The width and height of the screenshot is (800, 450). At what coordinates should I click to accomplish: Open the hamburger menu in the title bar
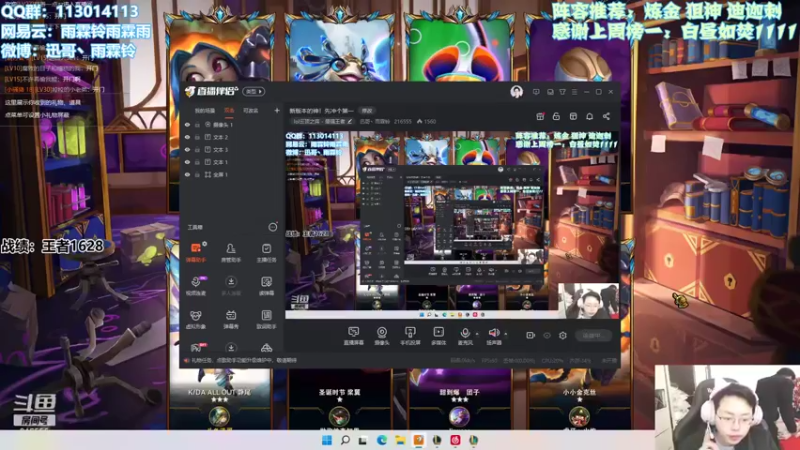(x=574, y=92)
